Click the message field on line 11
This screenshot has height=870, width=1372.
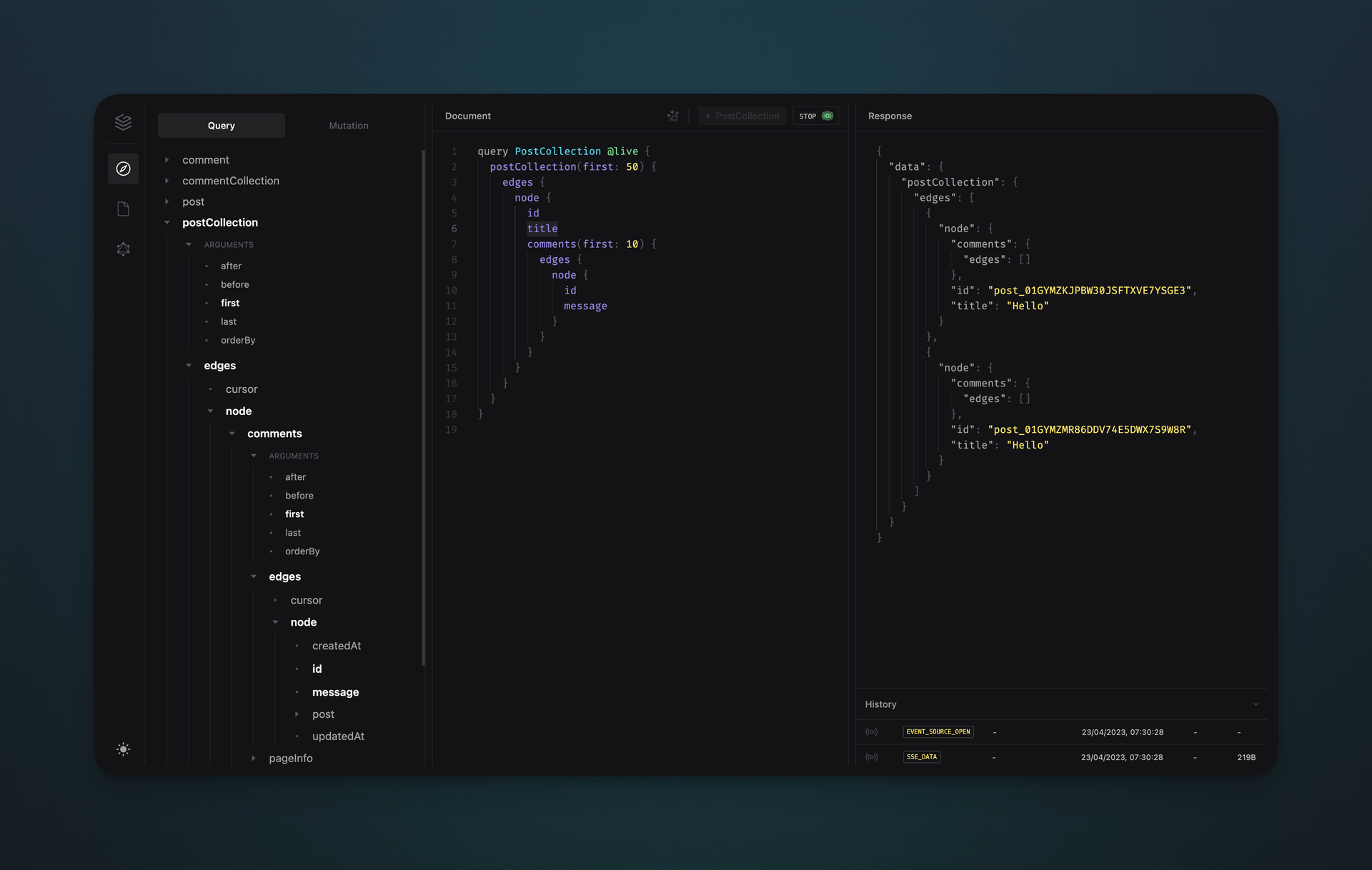click(x=585, y=306)
